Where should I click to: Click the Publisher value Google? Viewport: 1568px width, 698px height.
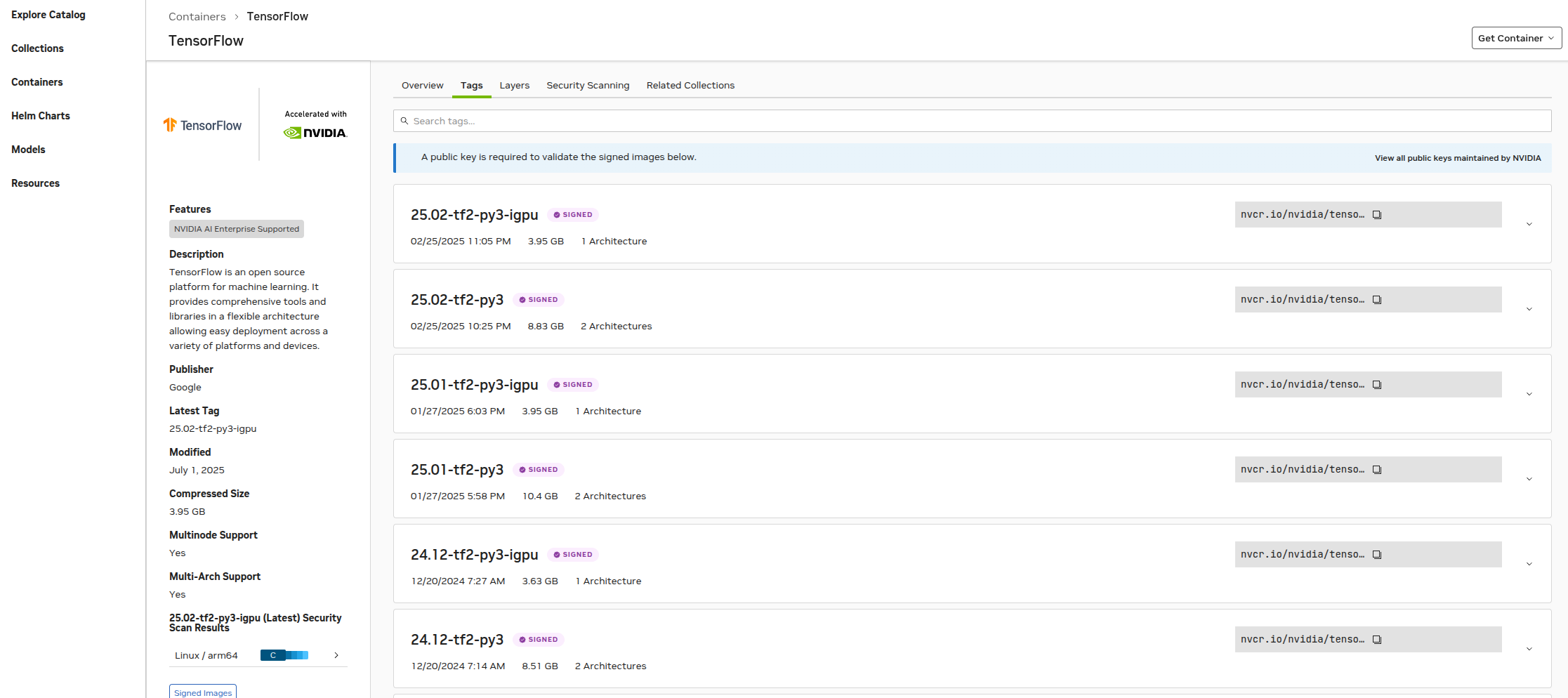(185, 388)
